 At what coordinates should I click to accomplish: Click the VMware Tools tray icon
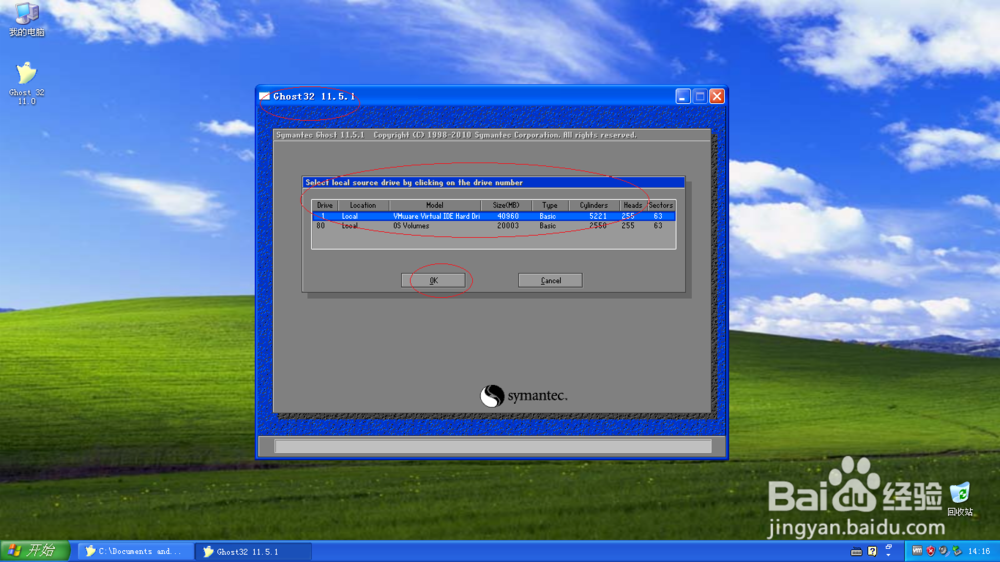click(x=917, y=551)
